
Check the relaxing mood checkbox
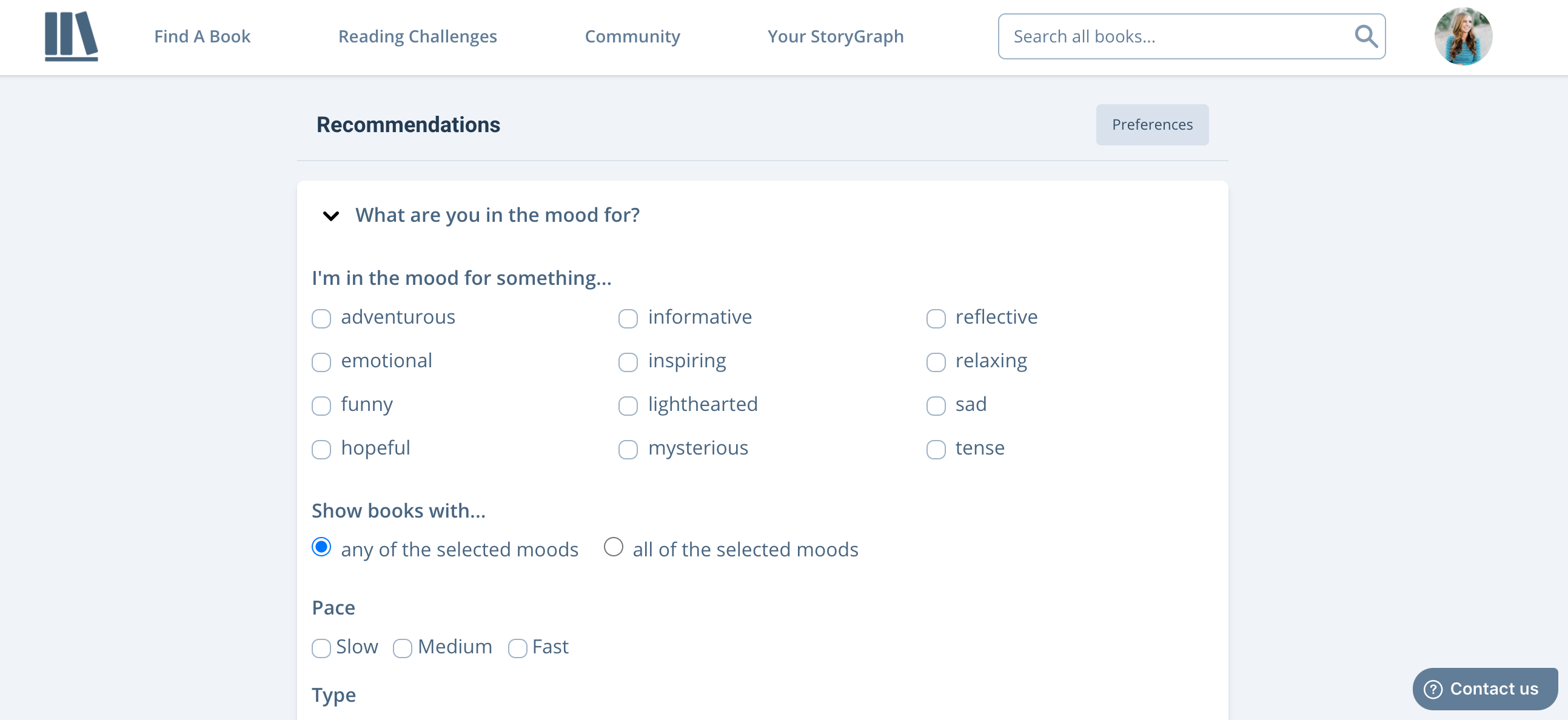pyautogui.click(x=936, y=362)
